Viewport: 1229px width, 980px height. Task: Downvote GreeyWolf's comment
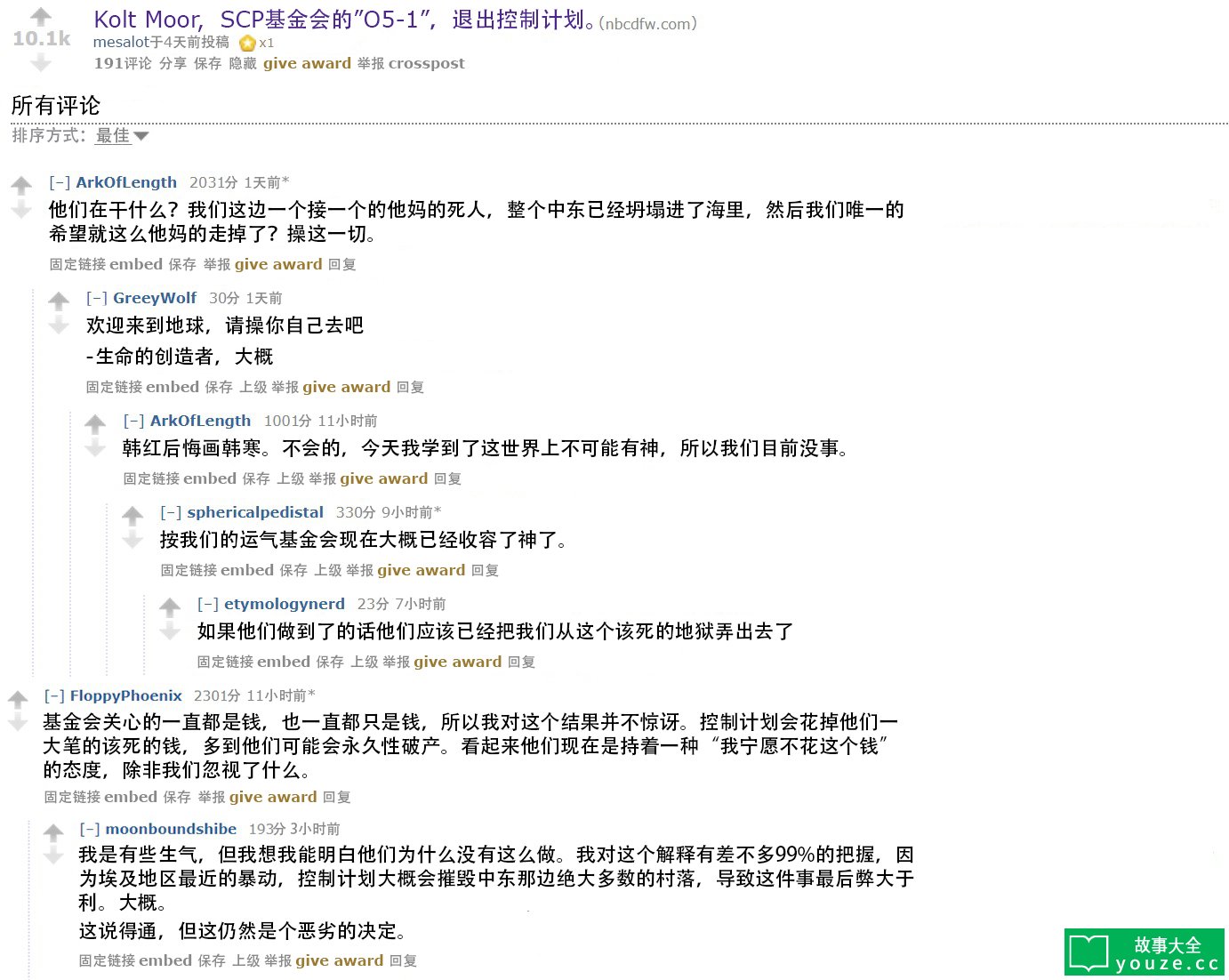(x=59, y=325)
